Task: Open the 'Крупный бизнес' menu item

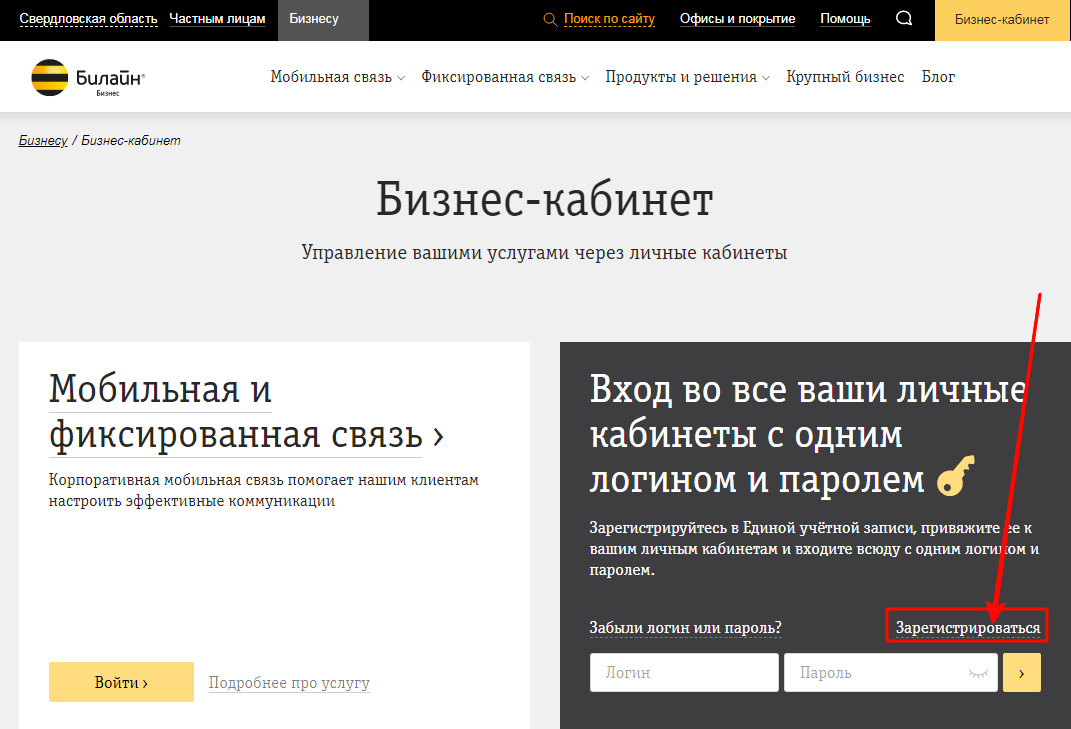Action: [x=845, y=77]
